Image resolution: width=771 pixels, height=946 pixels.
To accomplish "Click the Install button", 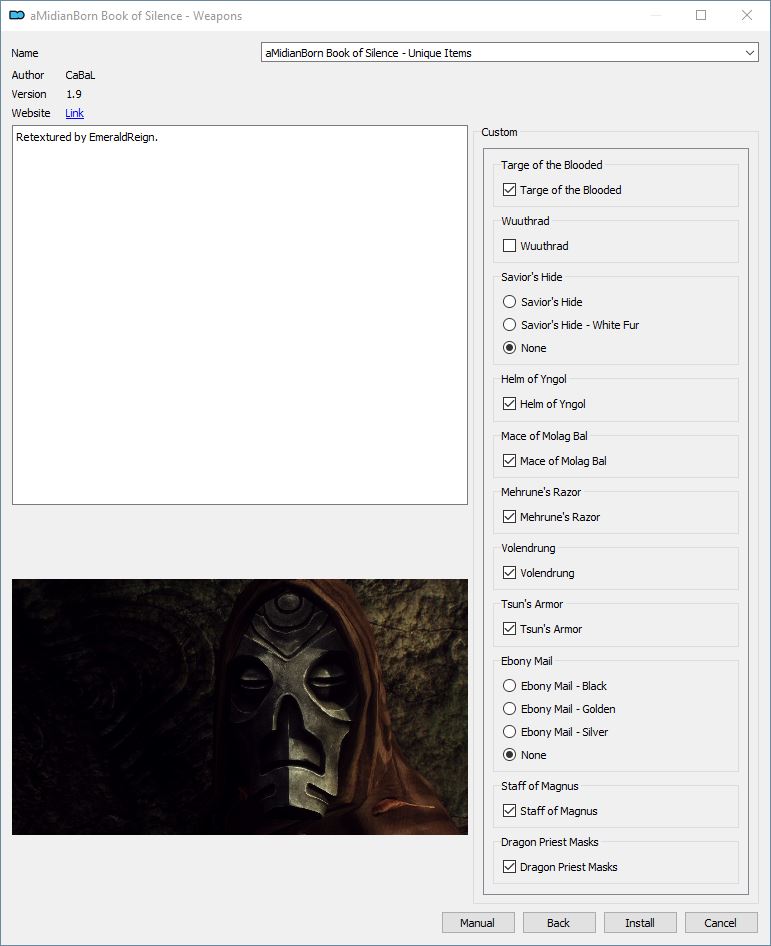I will click(640, 922).
